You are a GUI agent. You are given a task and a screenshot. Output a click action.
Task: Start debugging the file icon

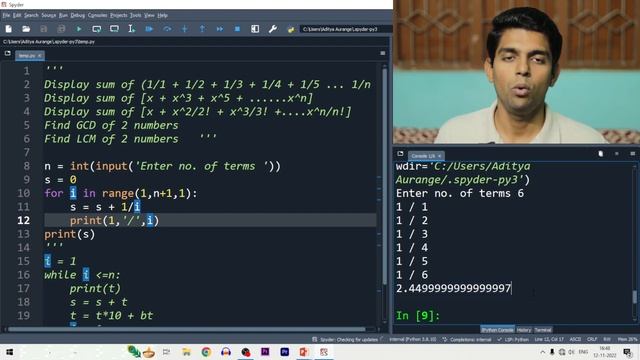pos(149,29)
